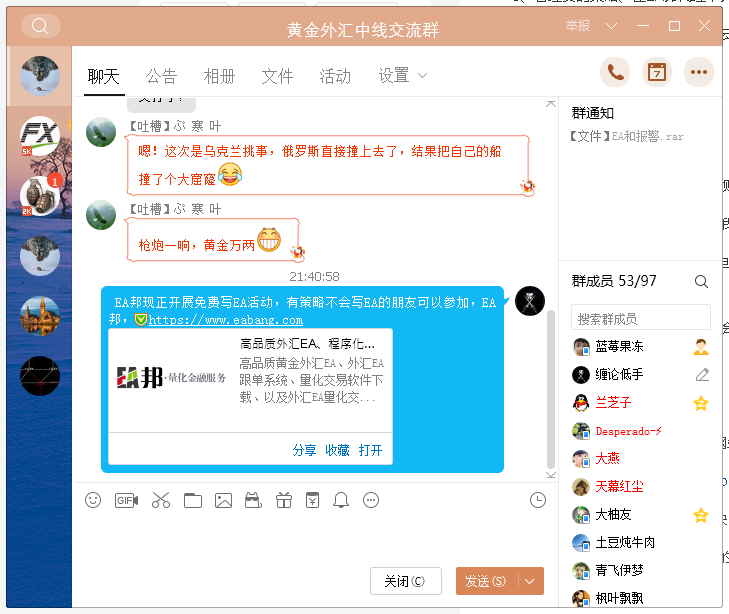Select member 天幕红尘

pos(641,487)
